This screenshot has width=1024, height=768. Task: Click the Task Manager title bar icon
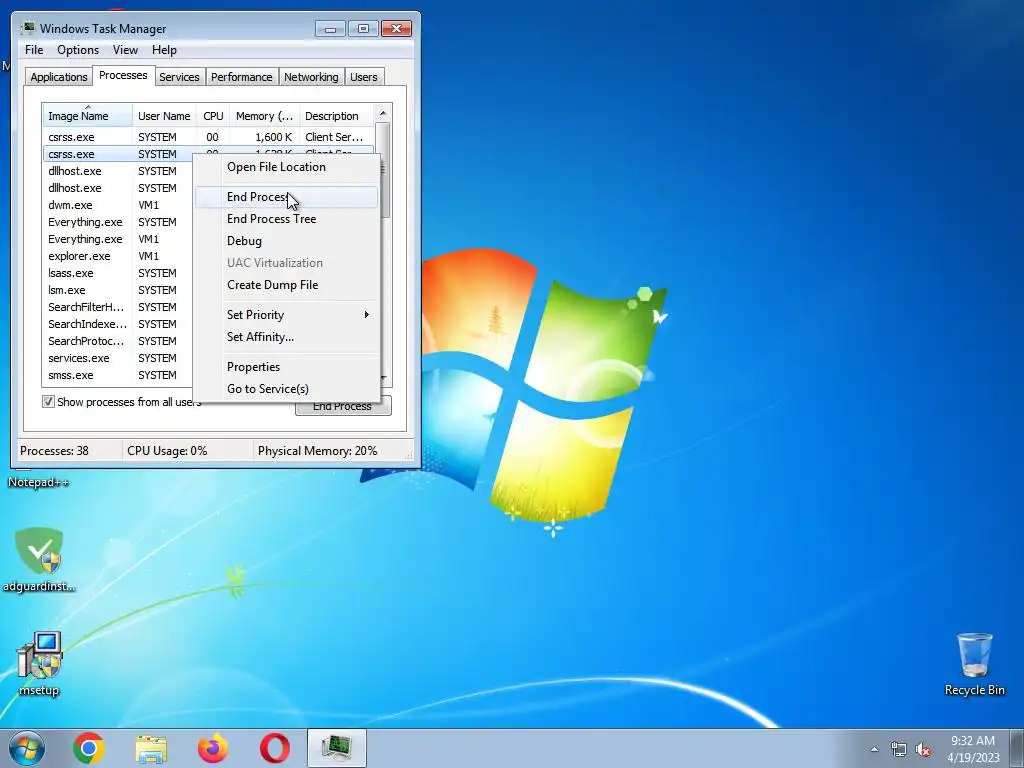(28, 28)
